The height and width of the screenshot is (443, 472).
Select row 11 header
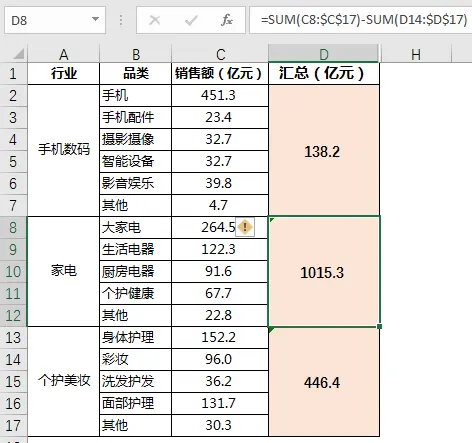click(13, 293)
